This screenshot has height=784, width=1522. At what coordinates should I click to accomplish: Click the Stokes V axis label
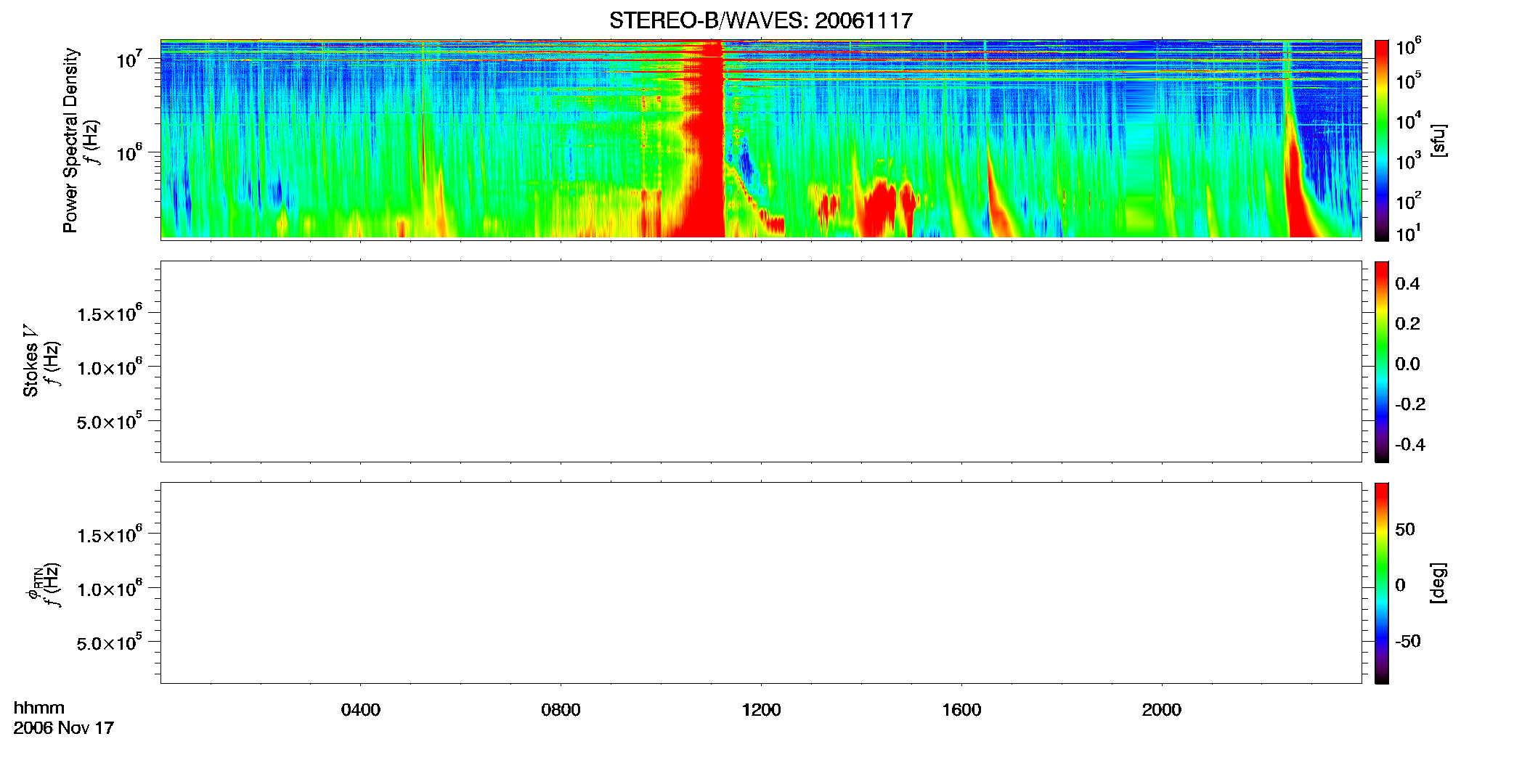point(30,361)
